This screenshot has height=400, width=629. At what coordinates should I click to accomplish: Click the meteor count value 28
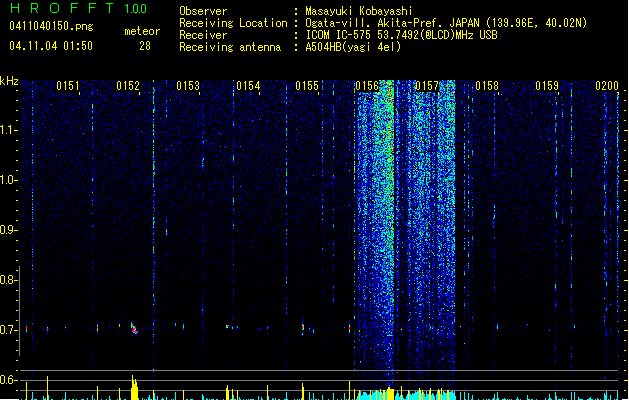(x=145, y=46)
